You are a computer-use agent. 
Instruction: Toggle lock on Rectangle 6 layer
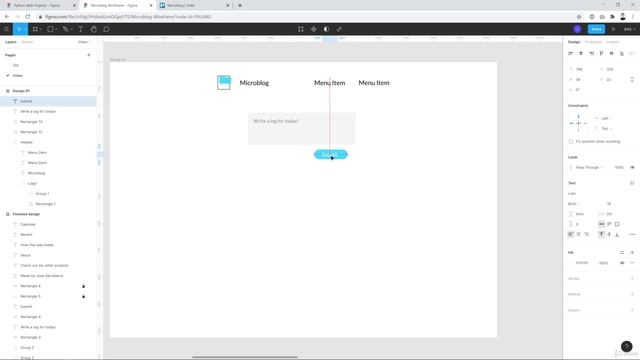coord(84,286)
